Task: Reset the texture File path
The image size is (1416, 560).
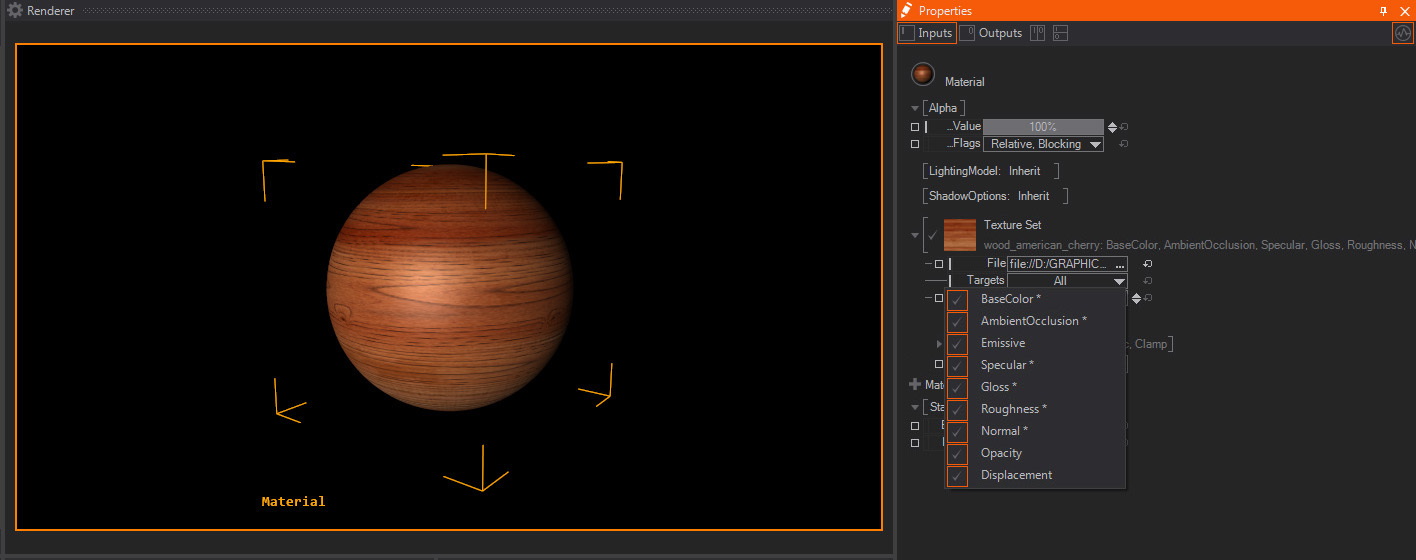Action: [x=1148, y=264]
